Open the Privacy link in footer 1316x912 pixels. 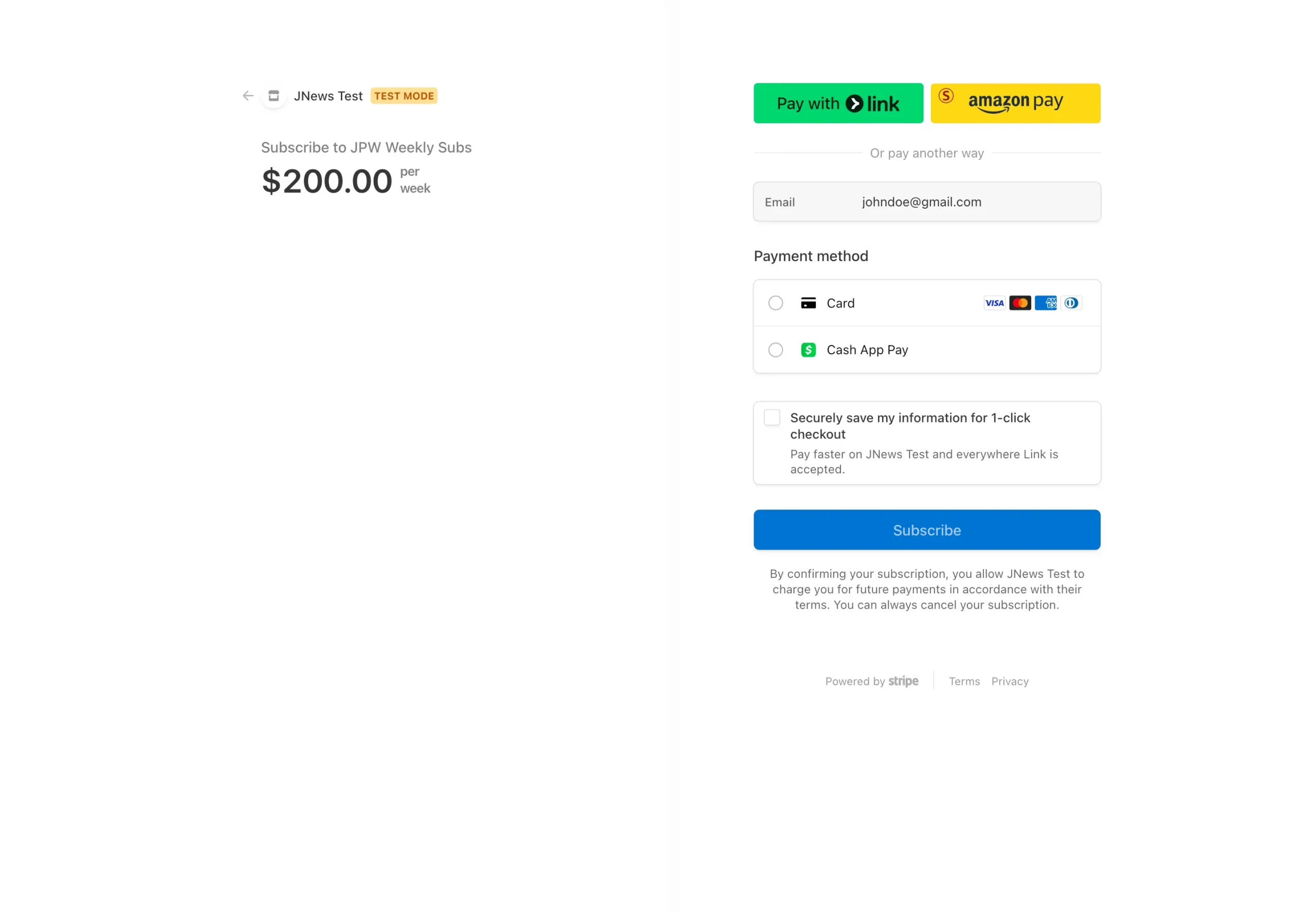point(1010,681)
